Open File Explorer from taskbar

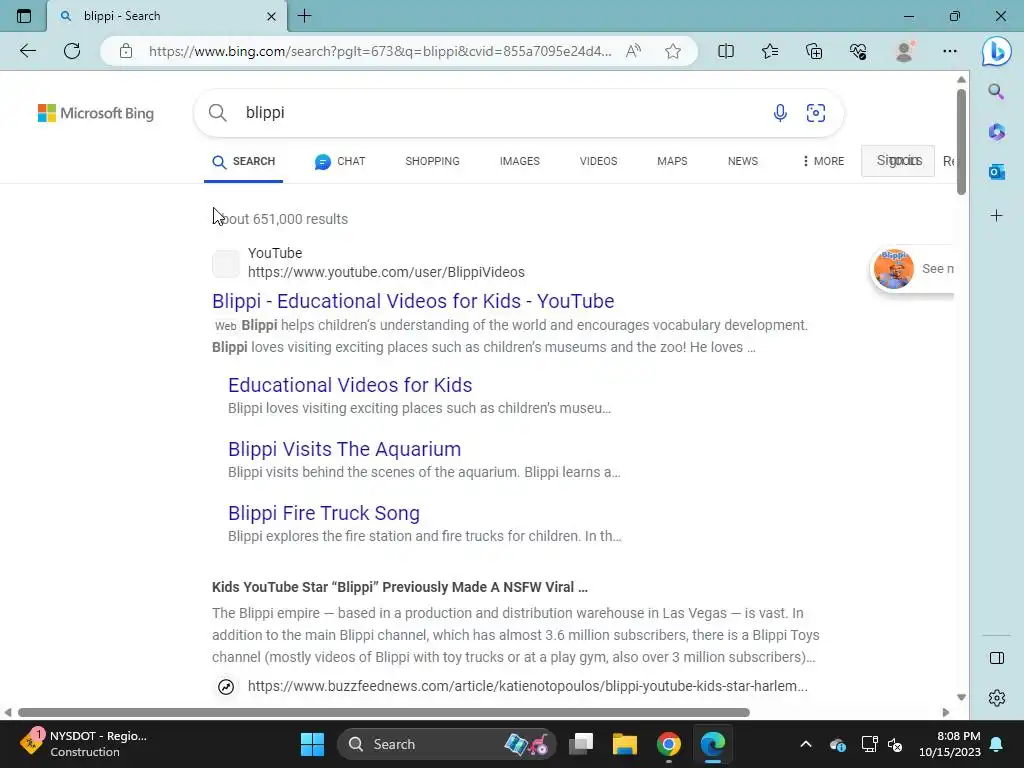coord(624,744)
